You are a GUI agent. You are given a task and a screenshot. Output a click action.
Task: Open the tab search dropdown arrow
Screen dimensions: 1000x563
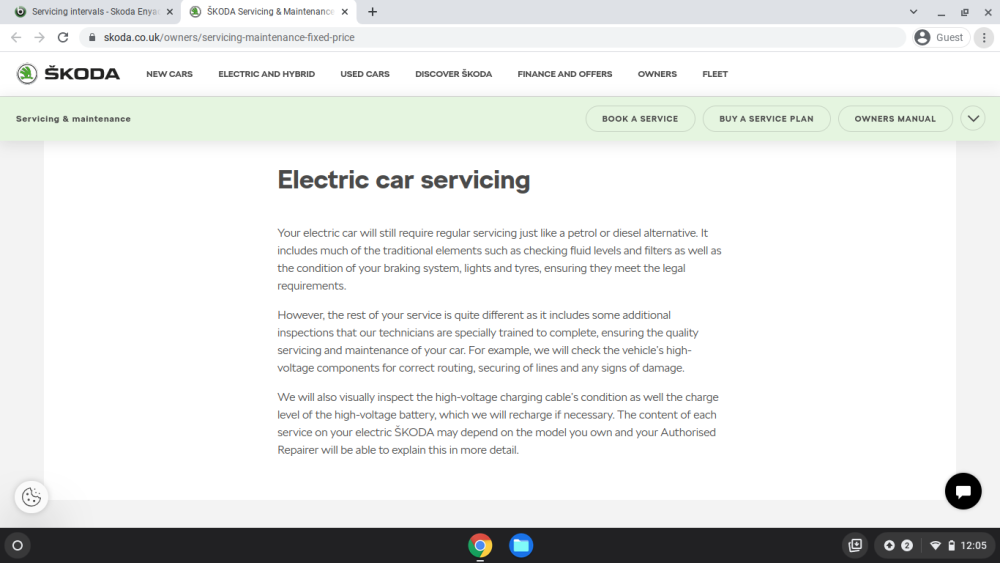point(913,11)
